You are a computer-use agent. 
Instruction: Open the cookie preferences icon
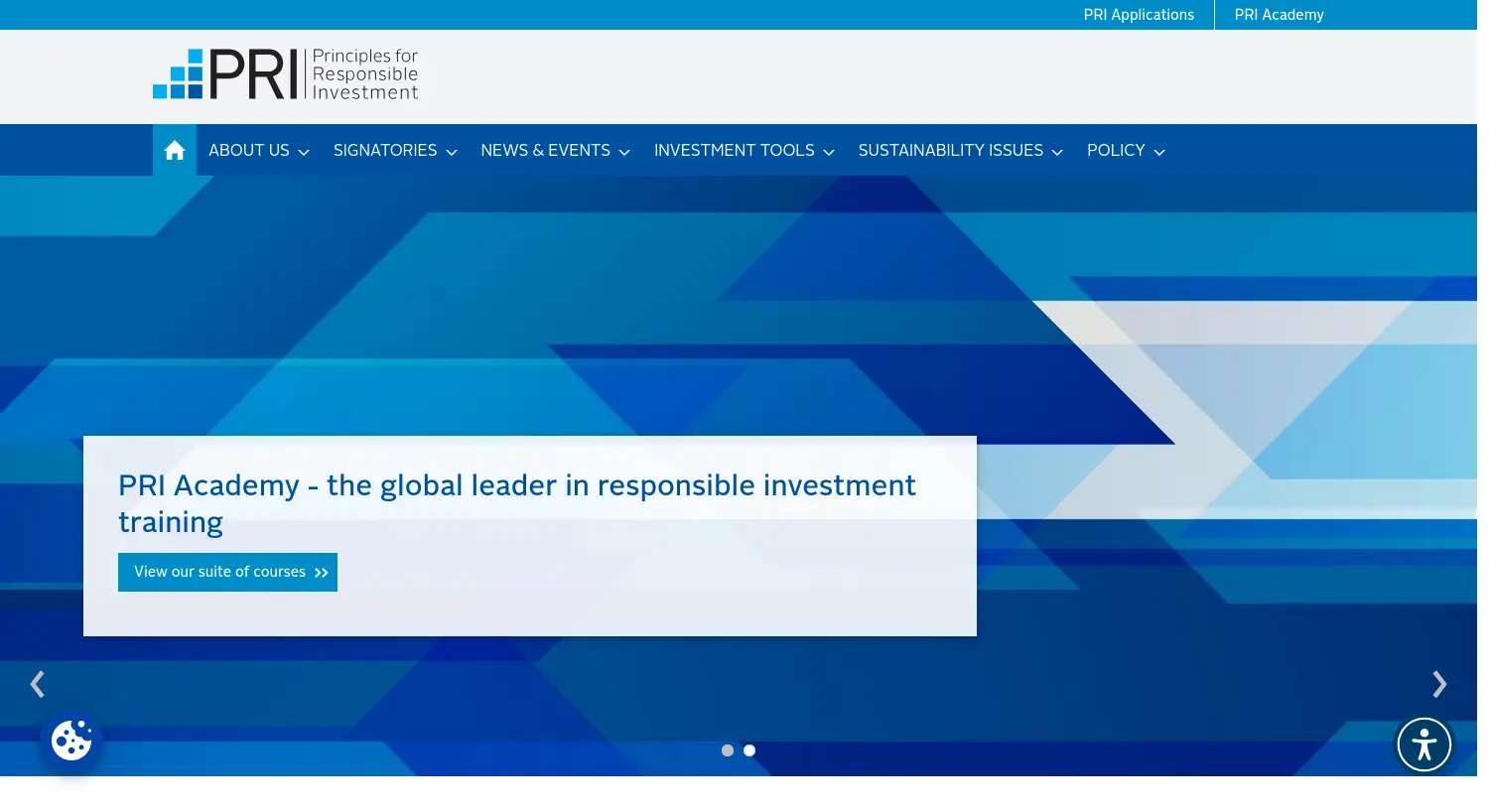tap(71, 741)
